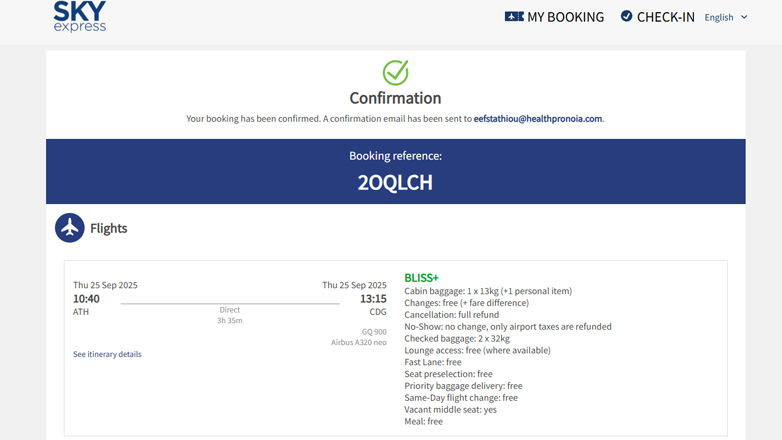Click the 13:15 arrival time
This screenshot has width=782, height=440.
tap(373, 299)
